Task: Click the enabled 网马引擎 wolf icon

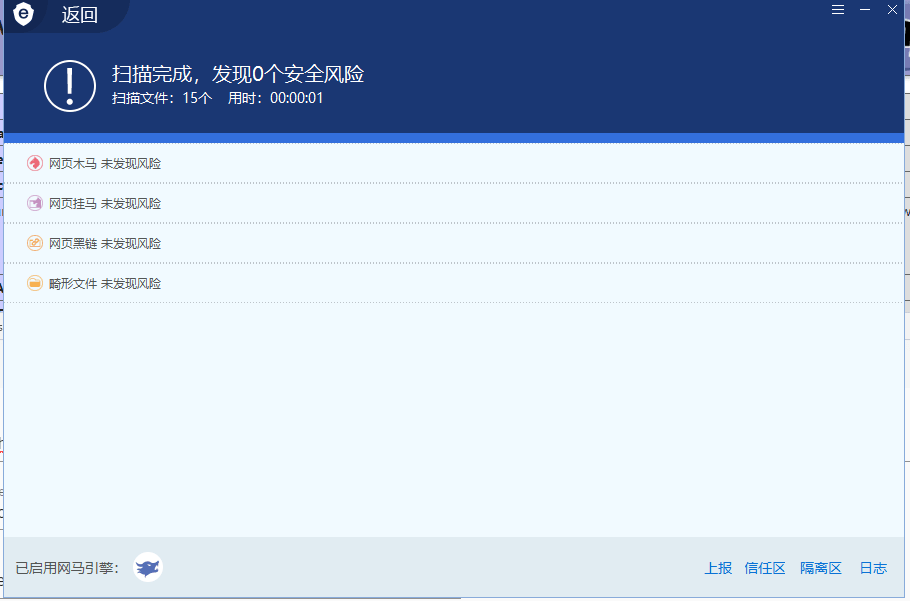Action: pos(148,568)
